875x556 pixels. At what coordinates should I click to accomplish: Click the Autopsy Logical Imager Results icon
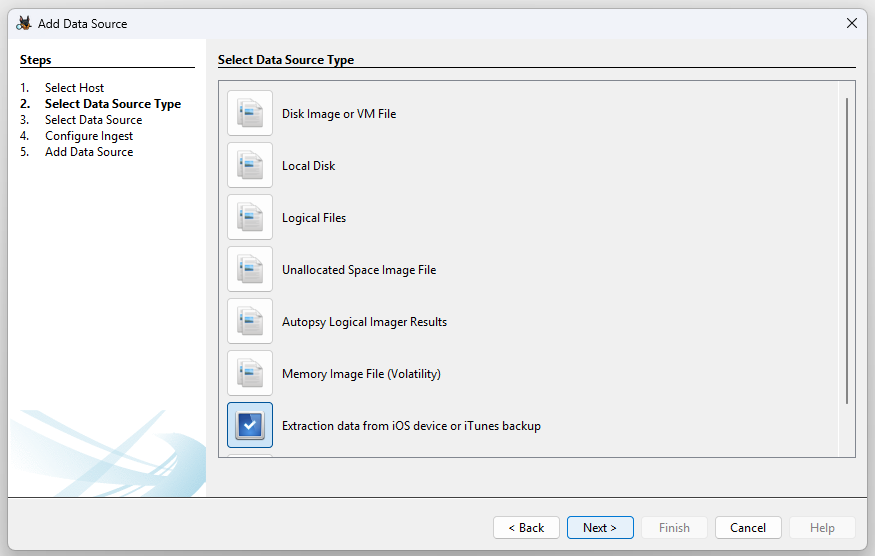pyautogui.click(x=250, y=321)
